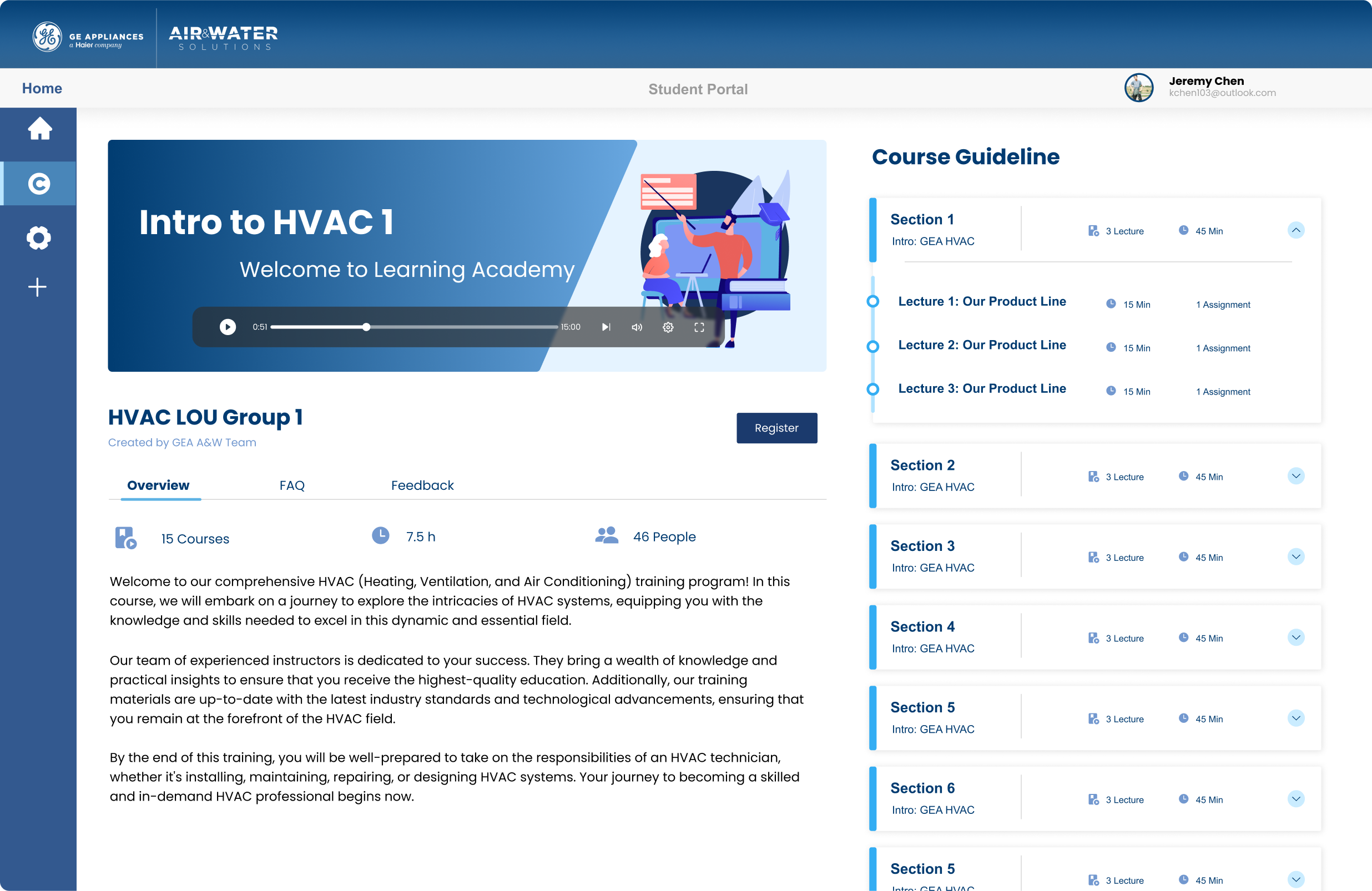Image resolution: width=1372 pixels, height=891 pixels.
Task: Enter fullscreen video mode
Action: [x=699, y=327]
